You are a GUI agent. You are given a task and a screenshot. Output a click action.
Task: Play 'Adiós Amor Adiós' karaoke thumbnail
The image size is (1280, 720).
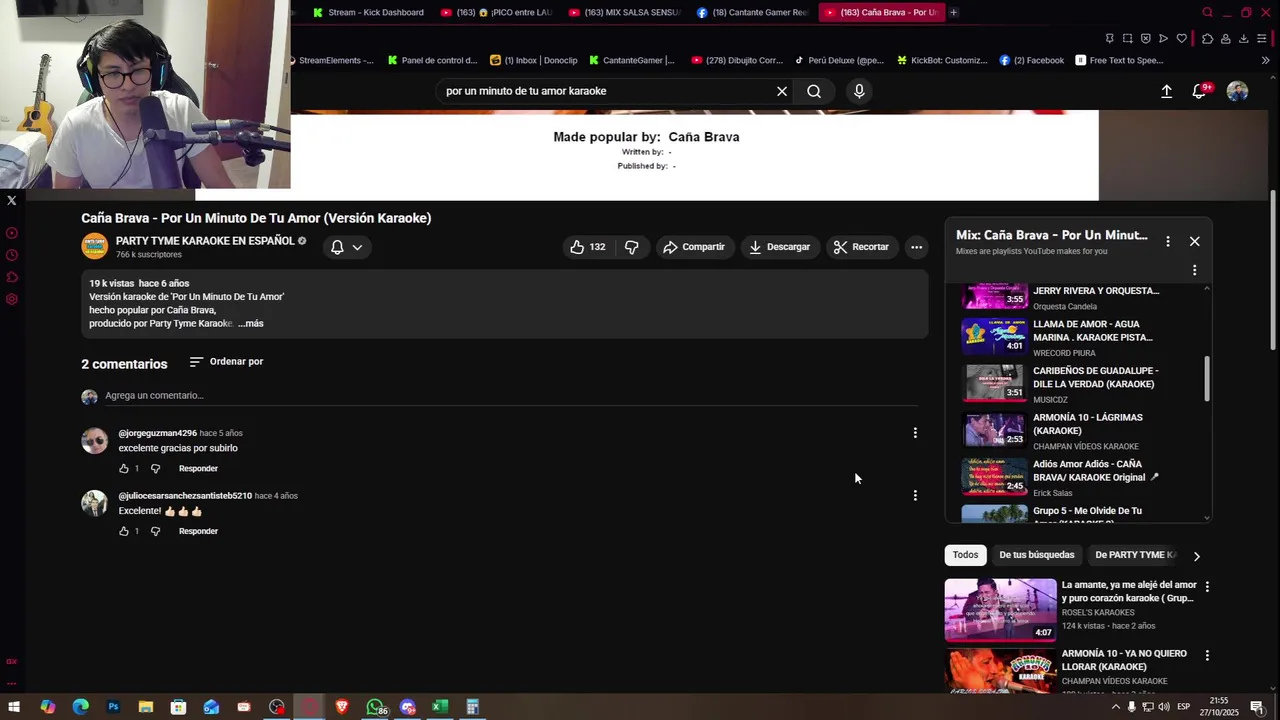pos(994,477)
